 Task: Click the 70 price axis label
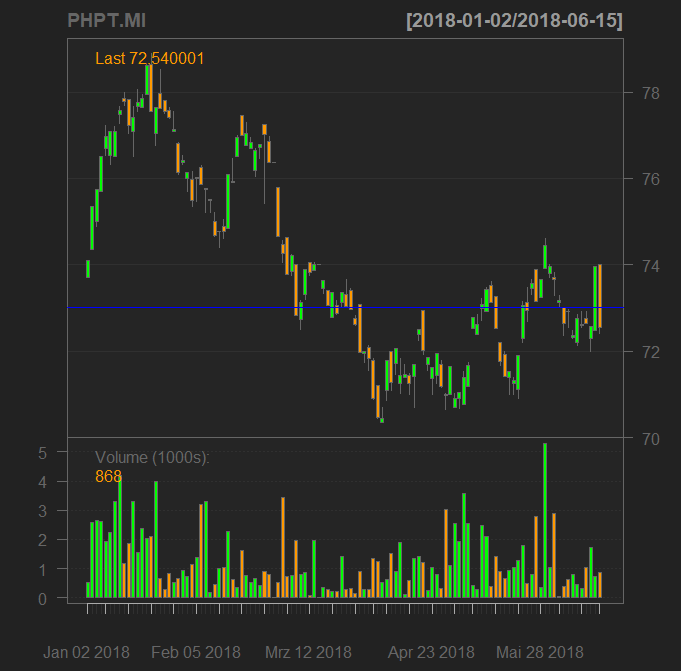coord(649,438)
